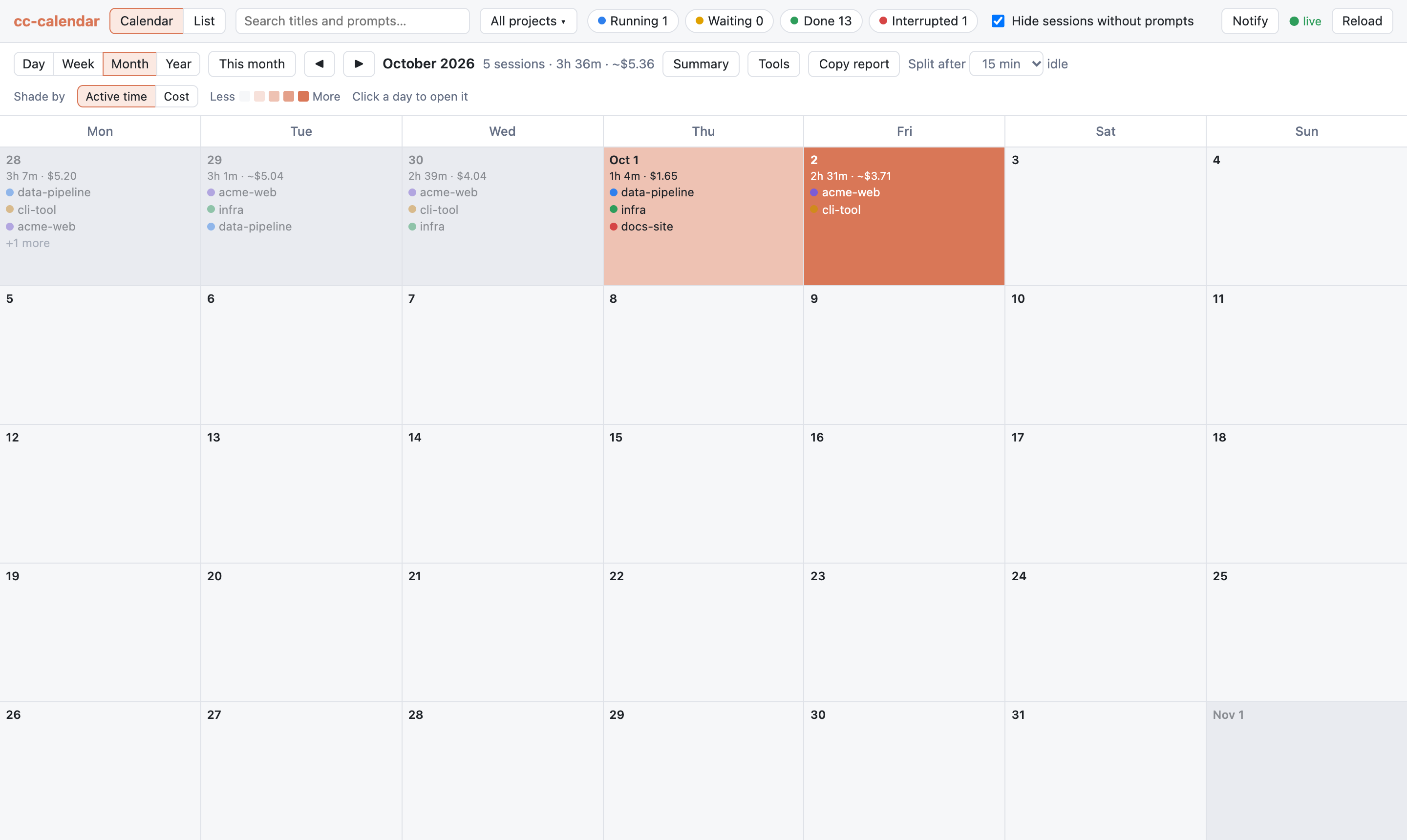Click the cc-calendar logo
1407x840 pixels.
pos(57,21)
